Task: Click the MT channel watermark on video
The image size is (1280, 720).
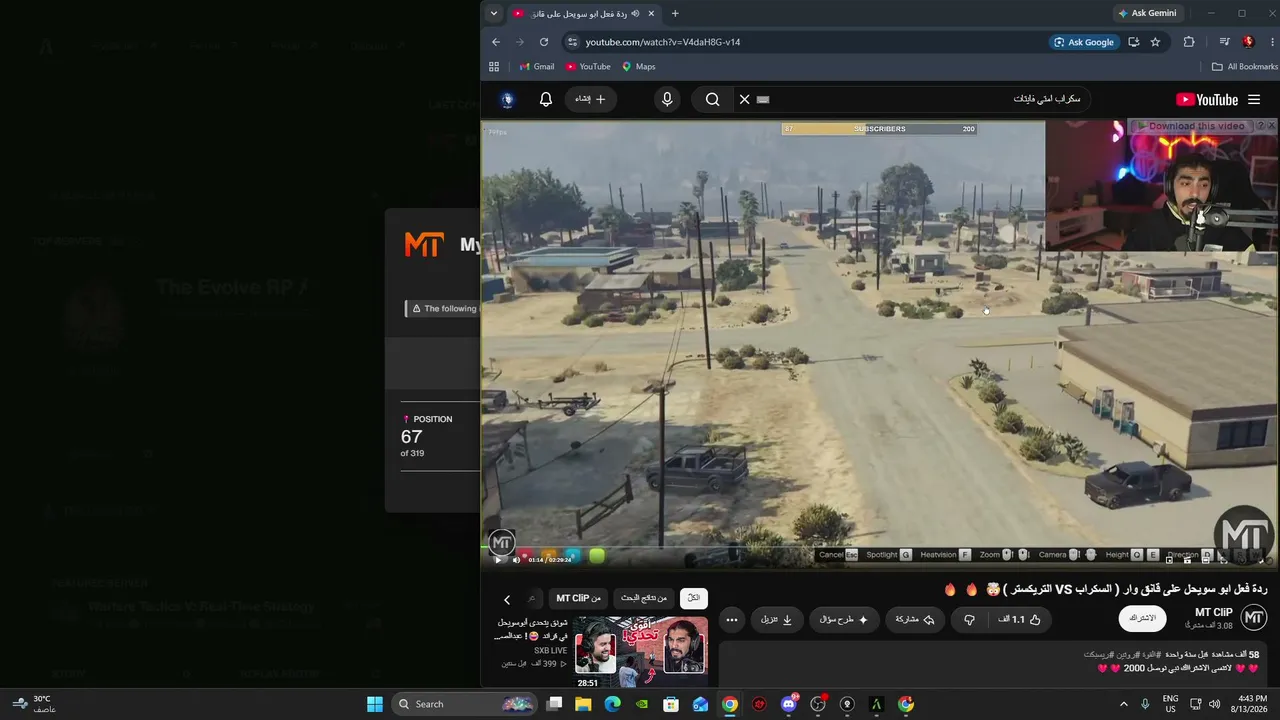Action: coord(1244,535)
